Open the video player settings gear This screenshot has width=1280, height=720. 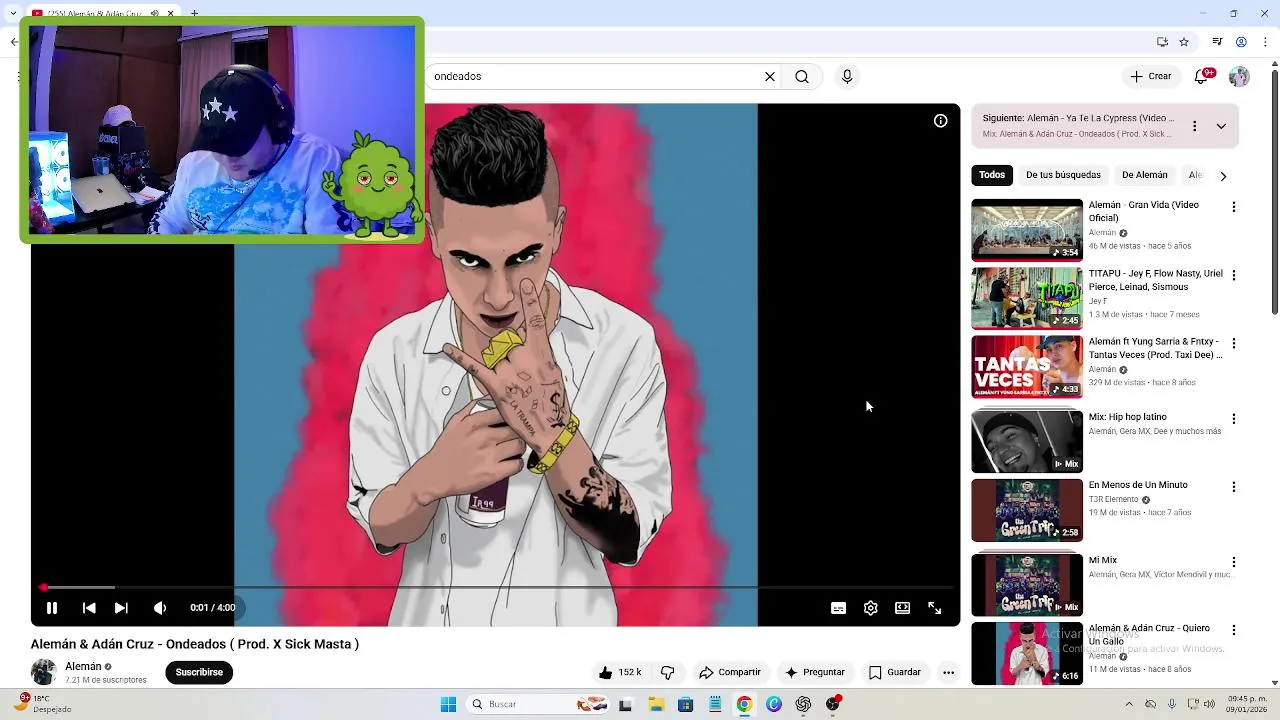pos(871,608)
